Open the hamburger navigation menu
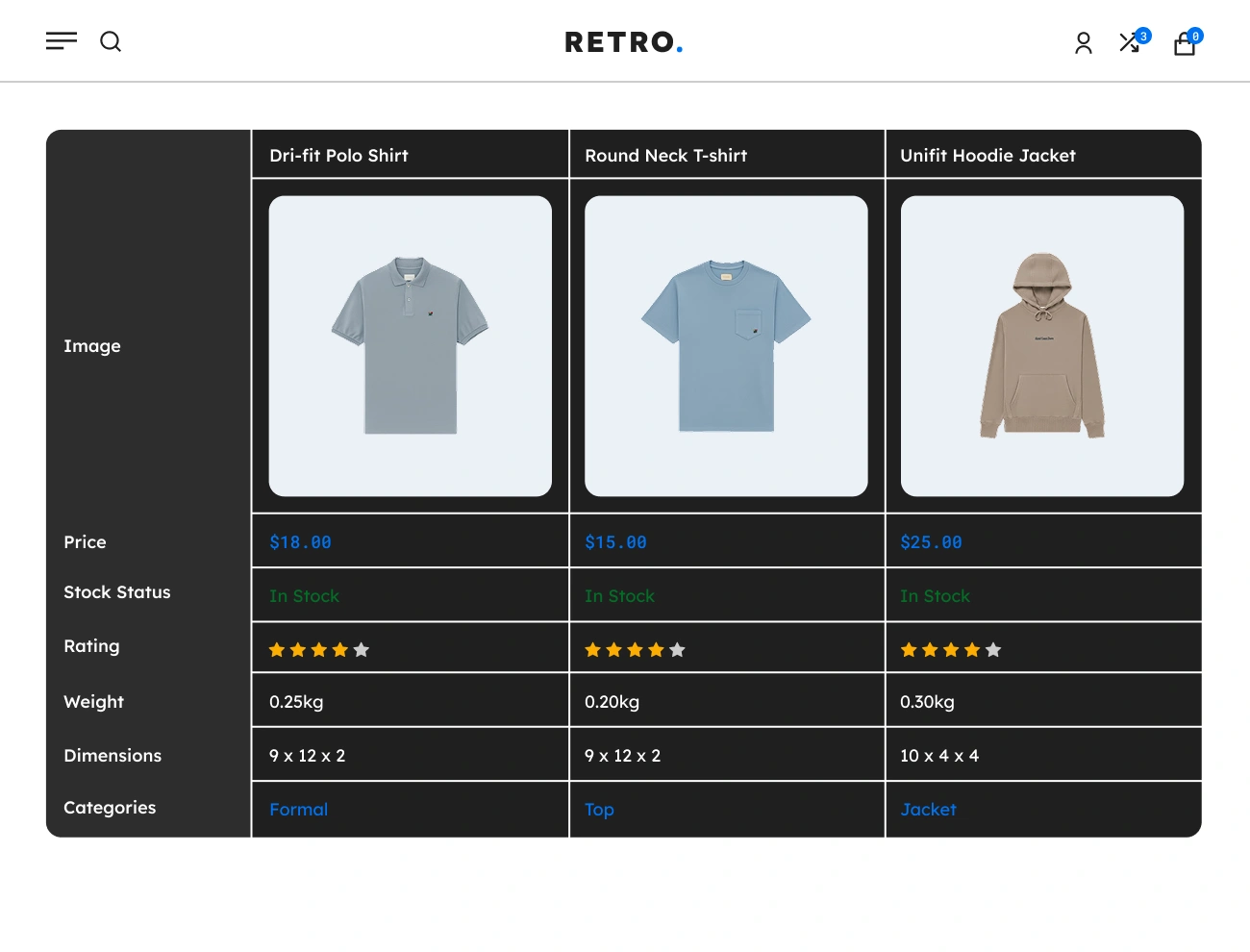This screenshot has height=952, width=1250. tap(62, 41)
